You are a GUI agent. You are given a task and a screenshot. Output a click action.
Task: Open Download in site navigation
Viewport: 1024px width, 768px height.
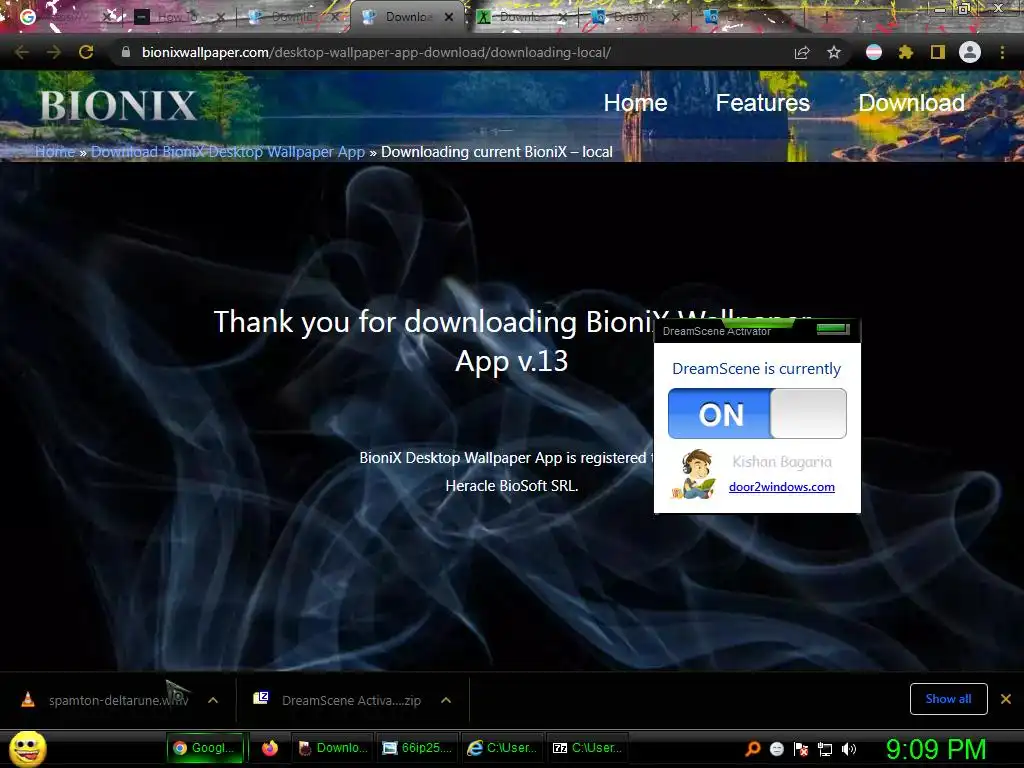tap(911, 103)
